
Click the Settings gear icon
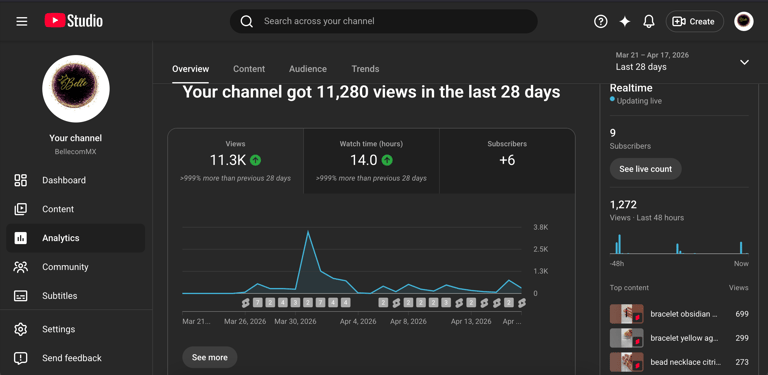click(21, 329)
